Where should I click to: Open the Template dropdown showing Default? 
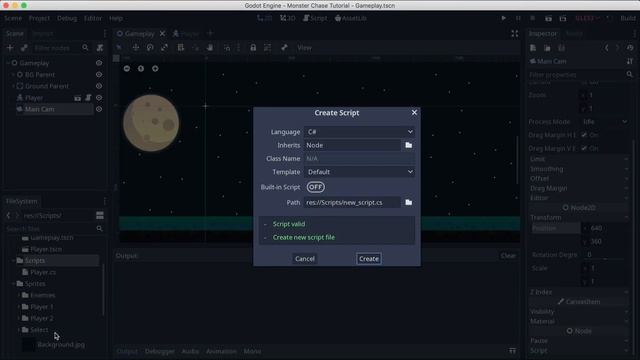click(360, 172)
